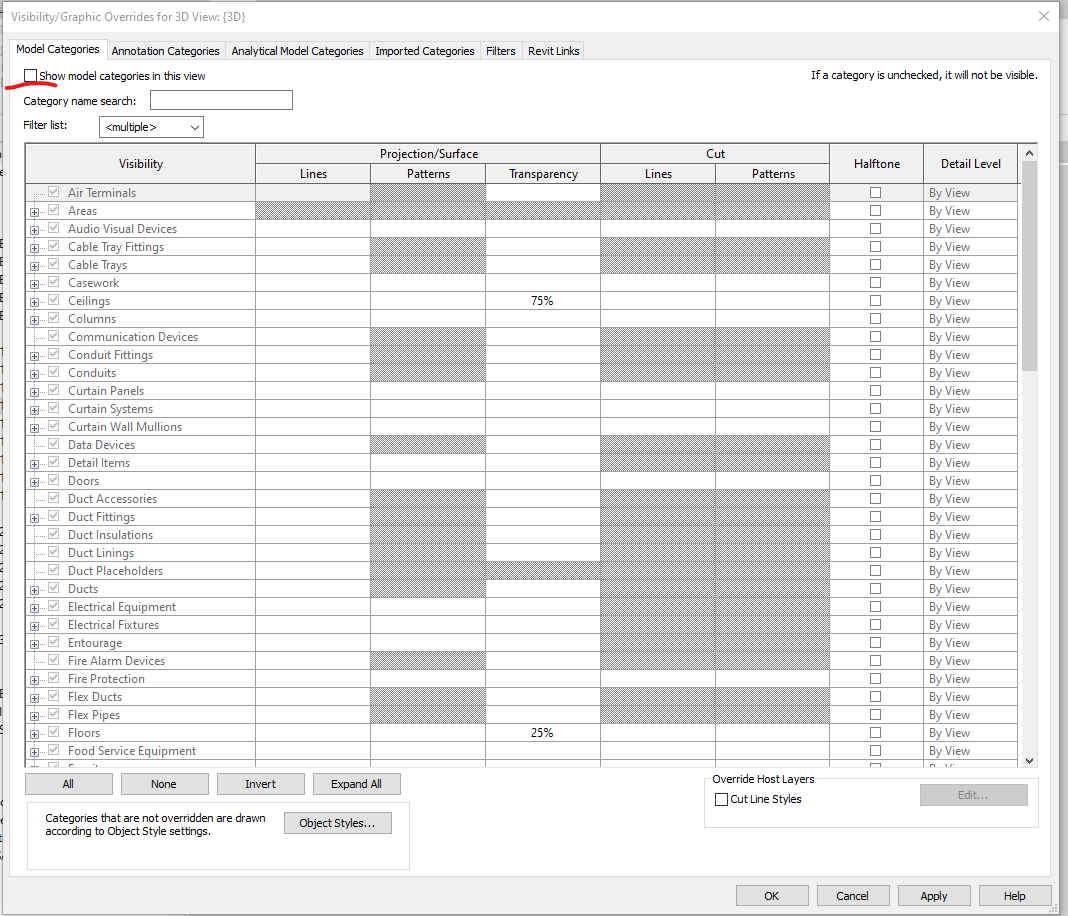
Task: Click the Expand All button
Action: point(356,783)
